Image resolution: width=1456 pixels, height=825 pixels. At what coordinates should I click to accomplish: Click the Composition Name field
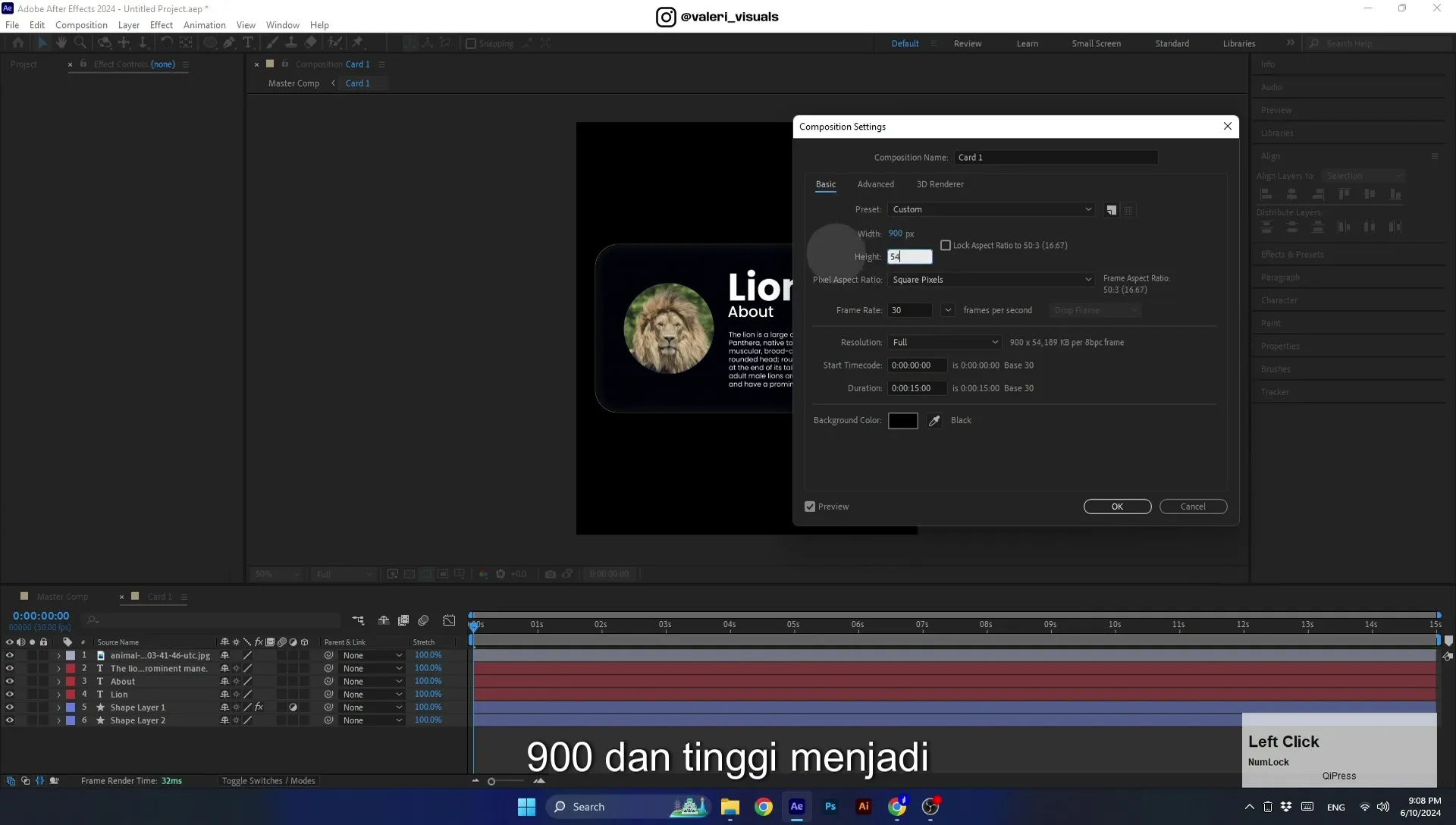point(1056,158)
